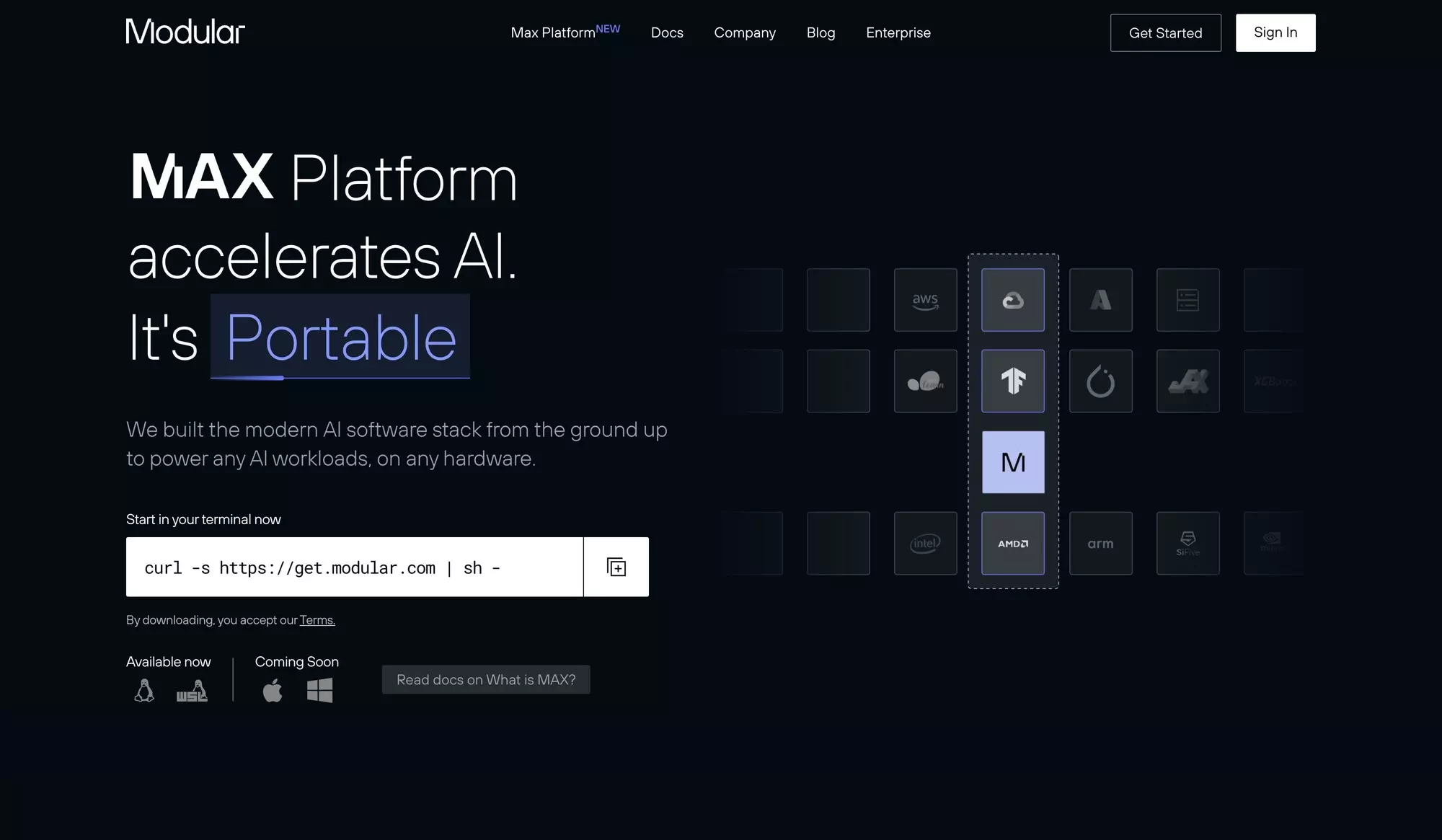The height and width of the screenshot is (840, 1442).
Task: Select the TensorFlow logo tile
Action: coord(1012,381)
